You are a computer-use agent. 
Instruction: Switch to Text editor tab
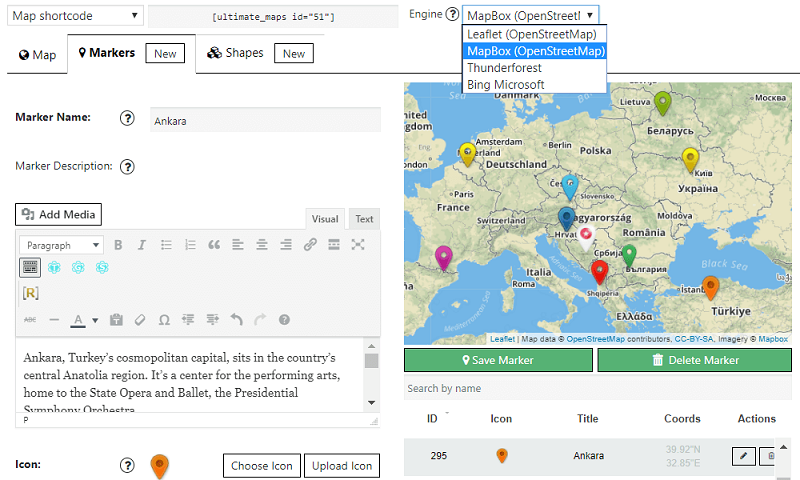coord(364,219)
